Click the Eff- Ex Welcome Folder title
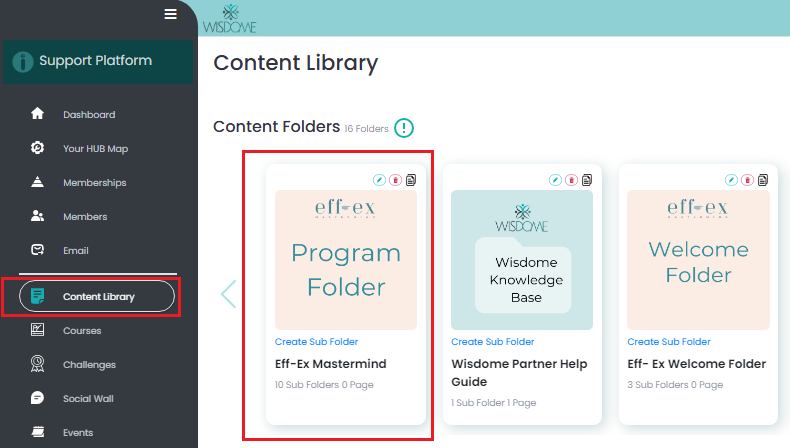The height and width of the screenshot is (448, 790). tap(697, 364)
